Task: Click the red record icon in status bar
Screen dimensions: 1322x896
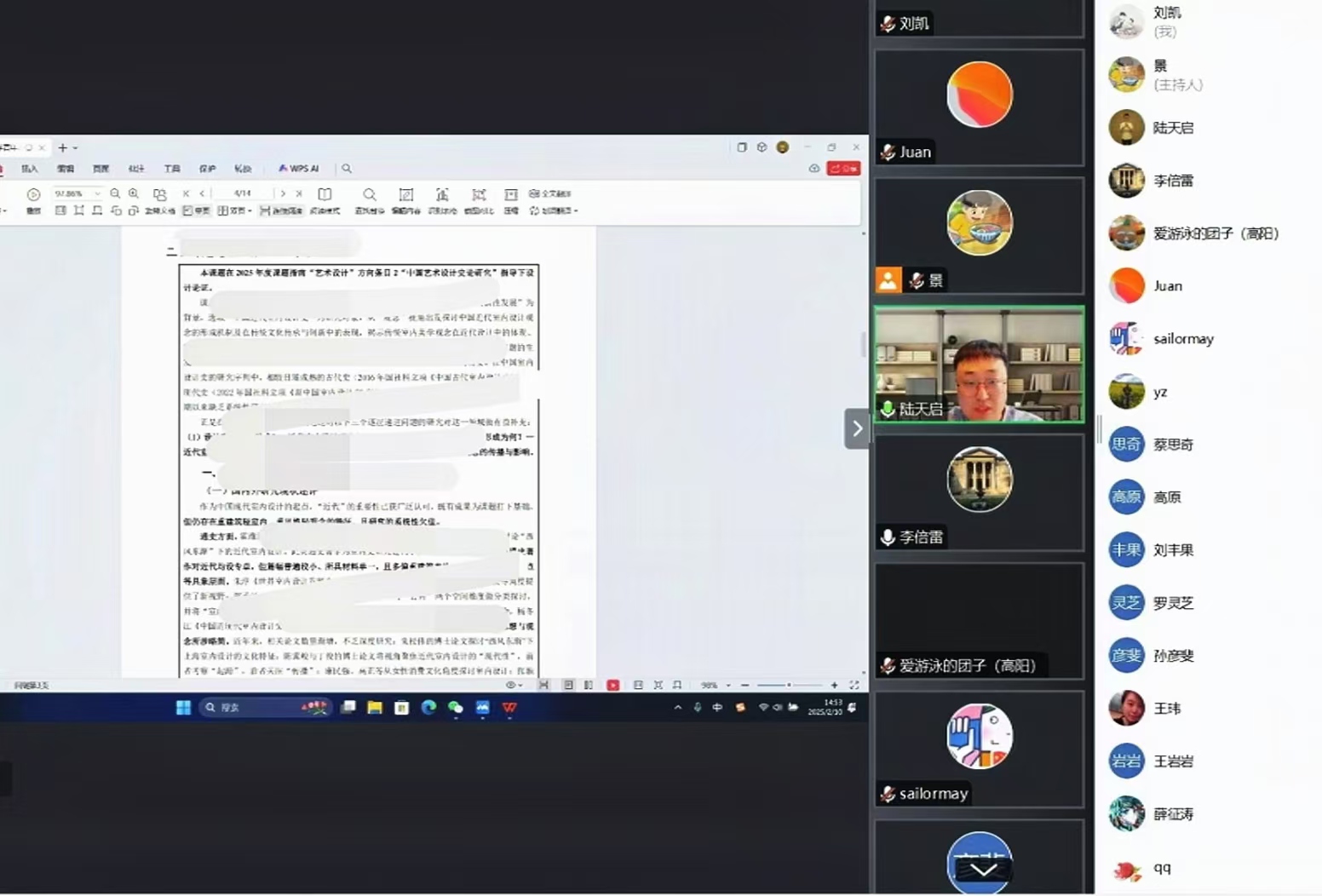Action: pyautogui.click(x=612, y=685)
